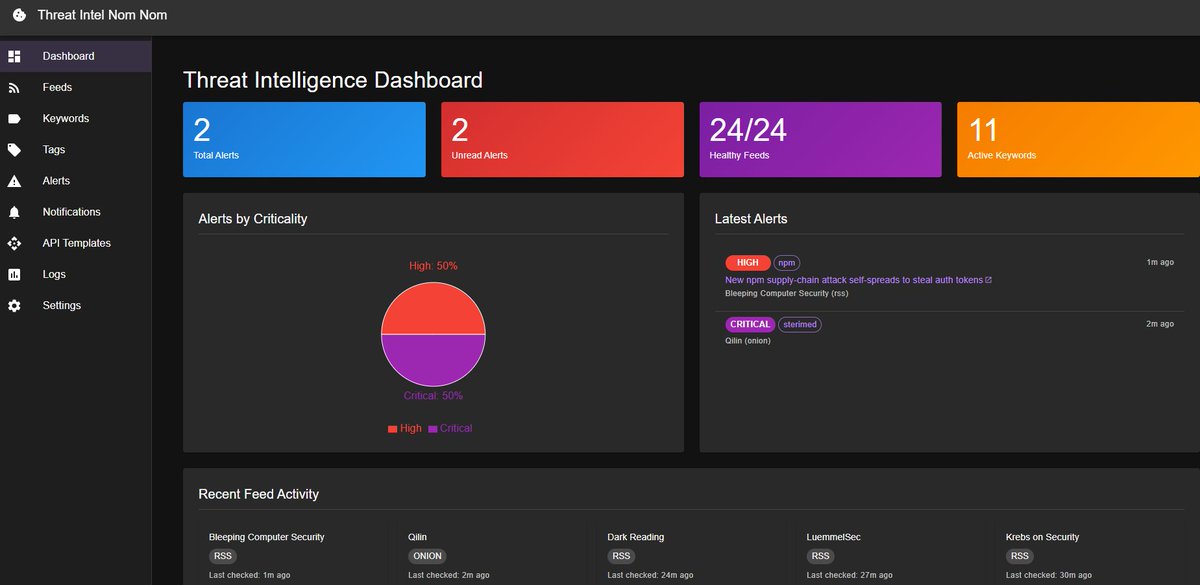Click the Notifications bell icon

pyautogui.click(x=15, y=211)
